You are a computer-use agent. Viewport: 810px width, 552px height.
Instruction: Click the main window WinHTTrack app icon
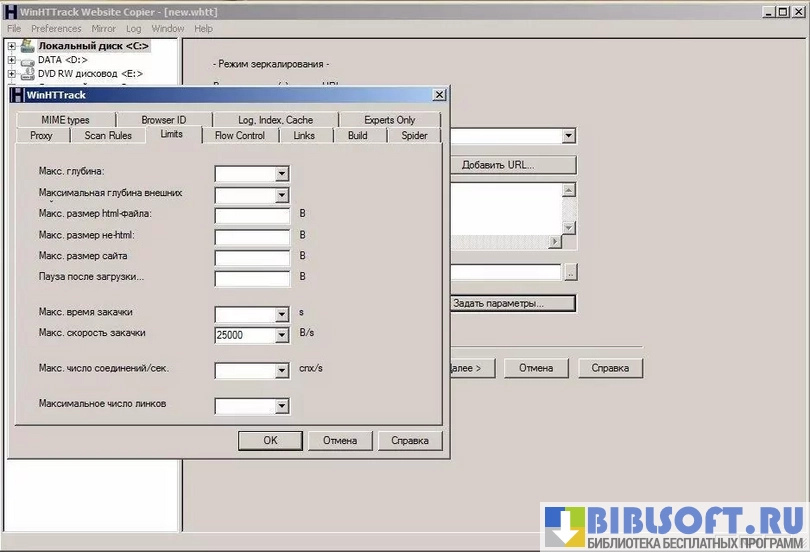[x=9, y=12]
